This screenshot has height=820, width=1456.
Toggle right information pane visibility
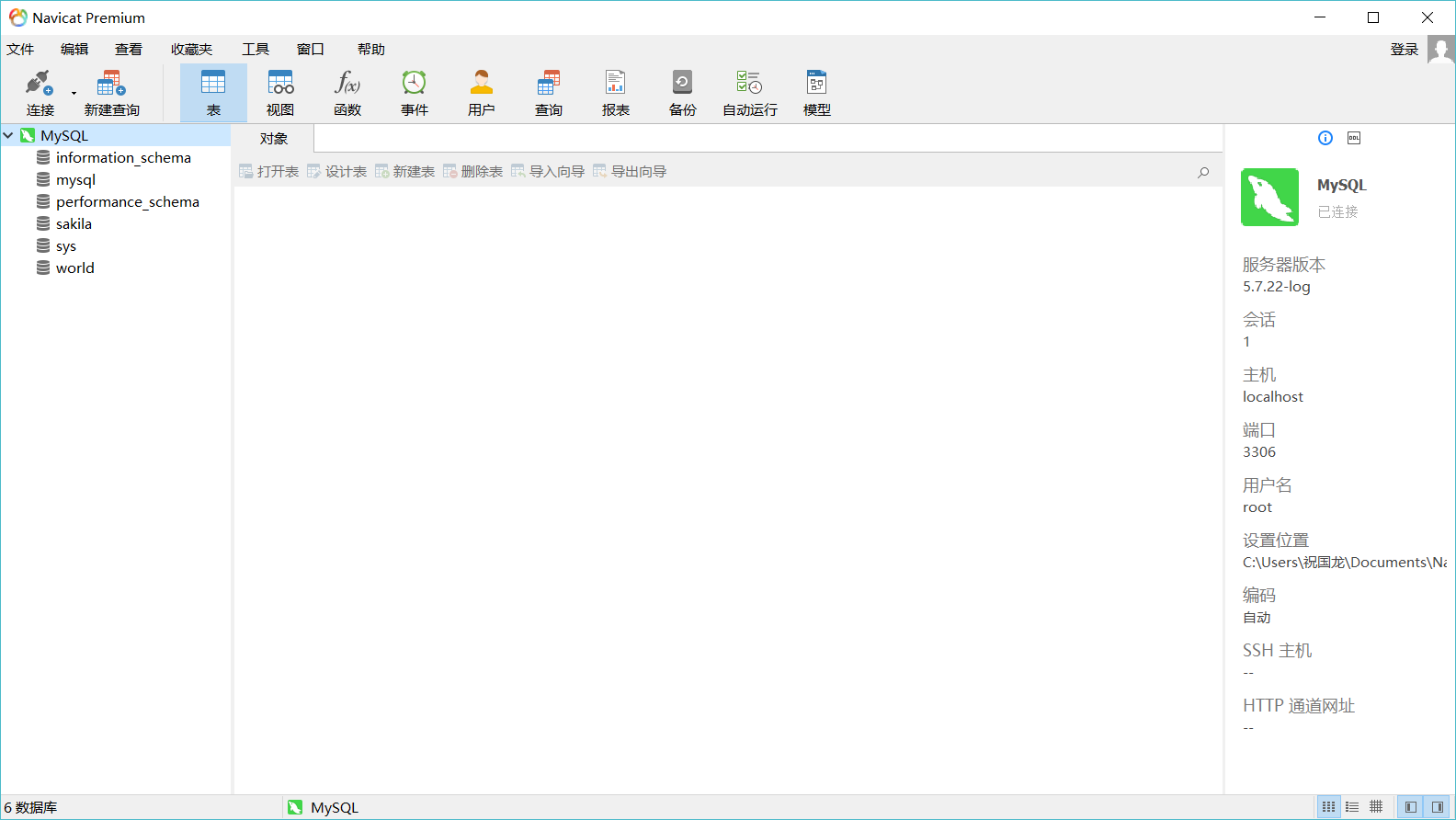click(1437, 807)
